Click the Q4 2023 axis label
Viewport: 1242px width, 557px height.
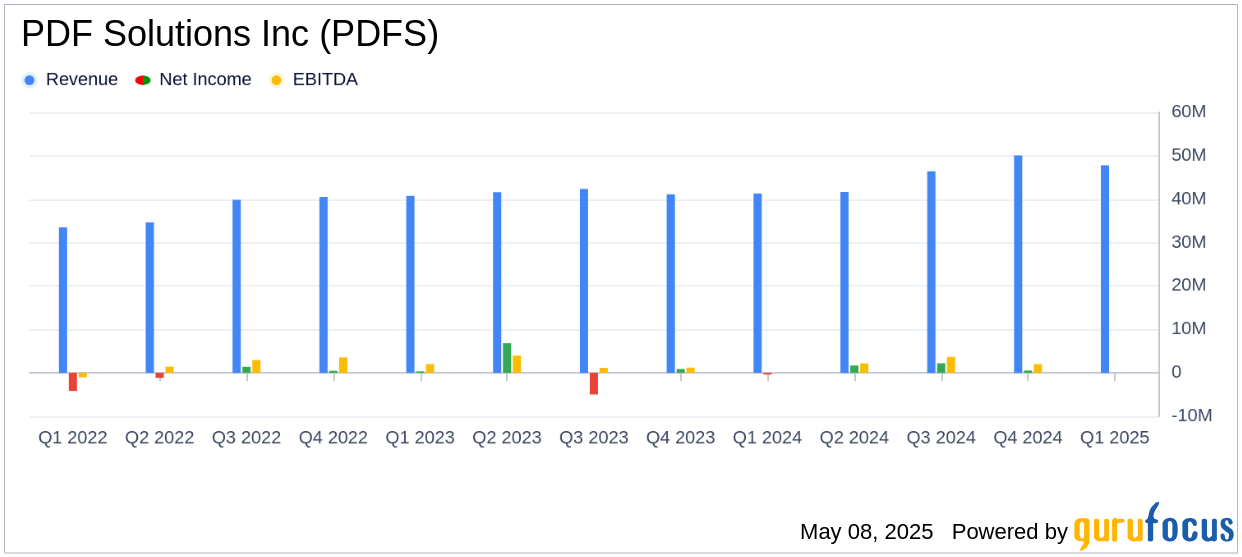[x=681, y=438]
